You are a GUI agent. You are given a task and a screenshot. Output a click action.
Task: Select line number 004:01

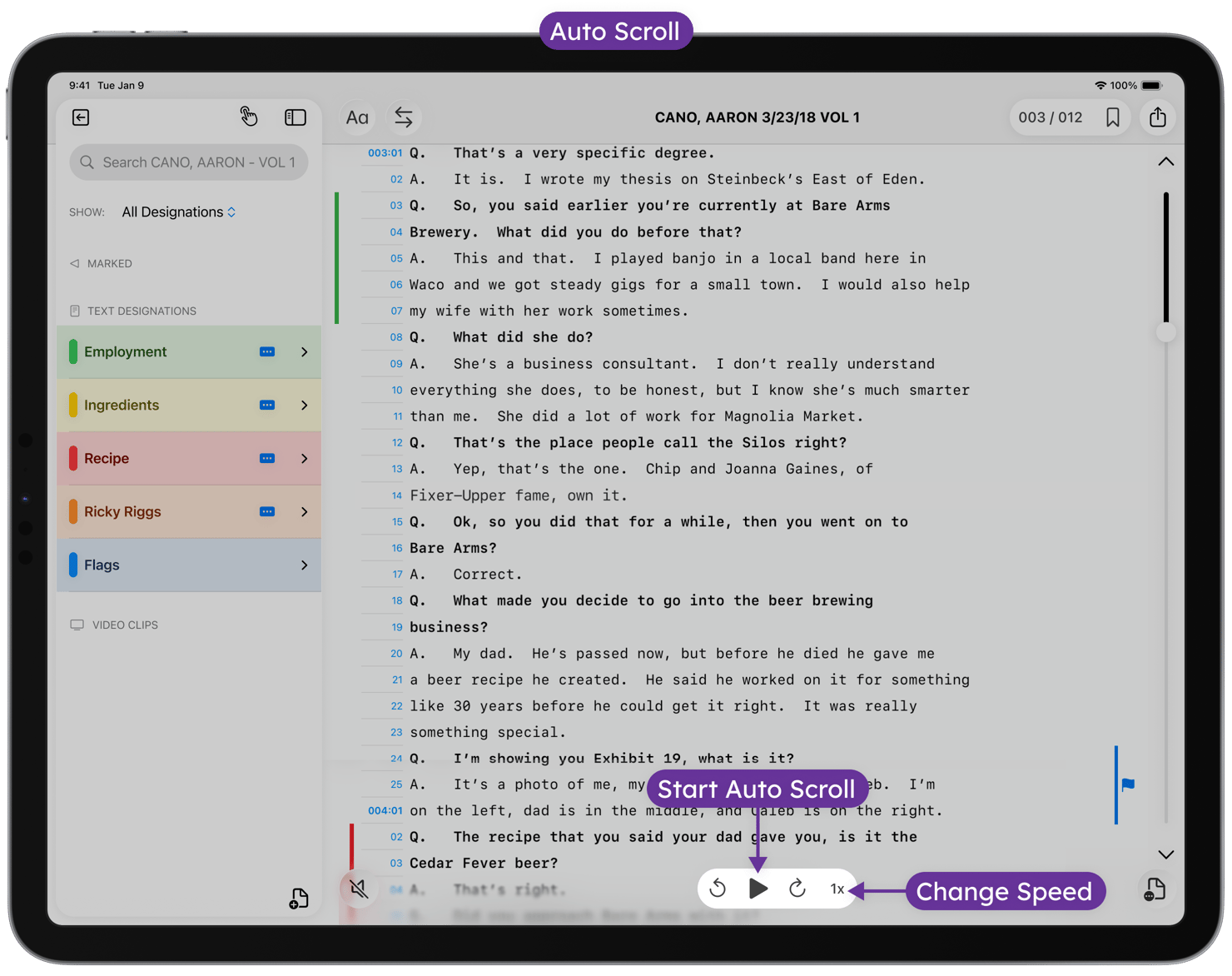coord(385,811)
